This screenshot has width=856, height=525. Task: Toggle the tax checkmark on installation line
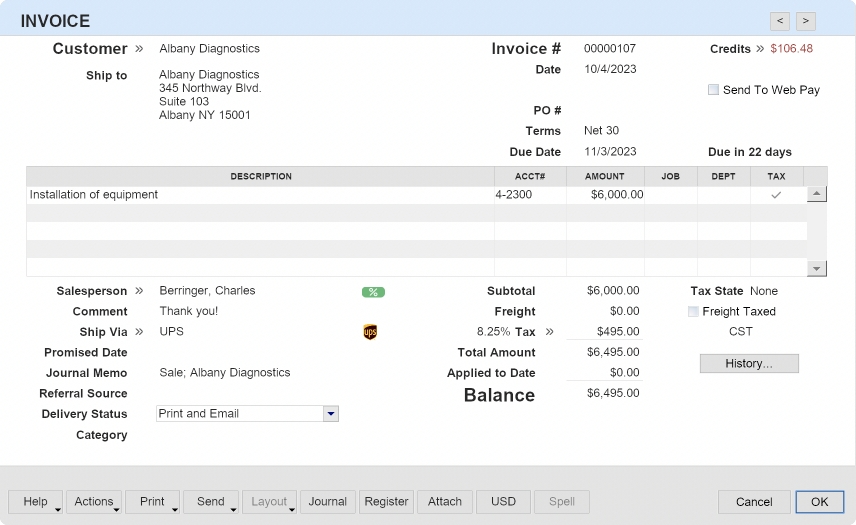click(776, 195)
